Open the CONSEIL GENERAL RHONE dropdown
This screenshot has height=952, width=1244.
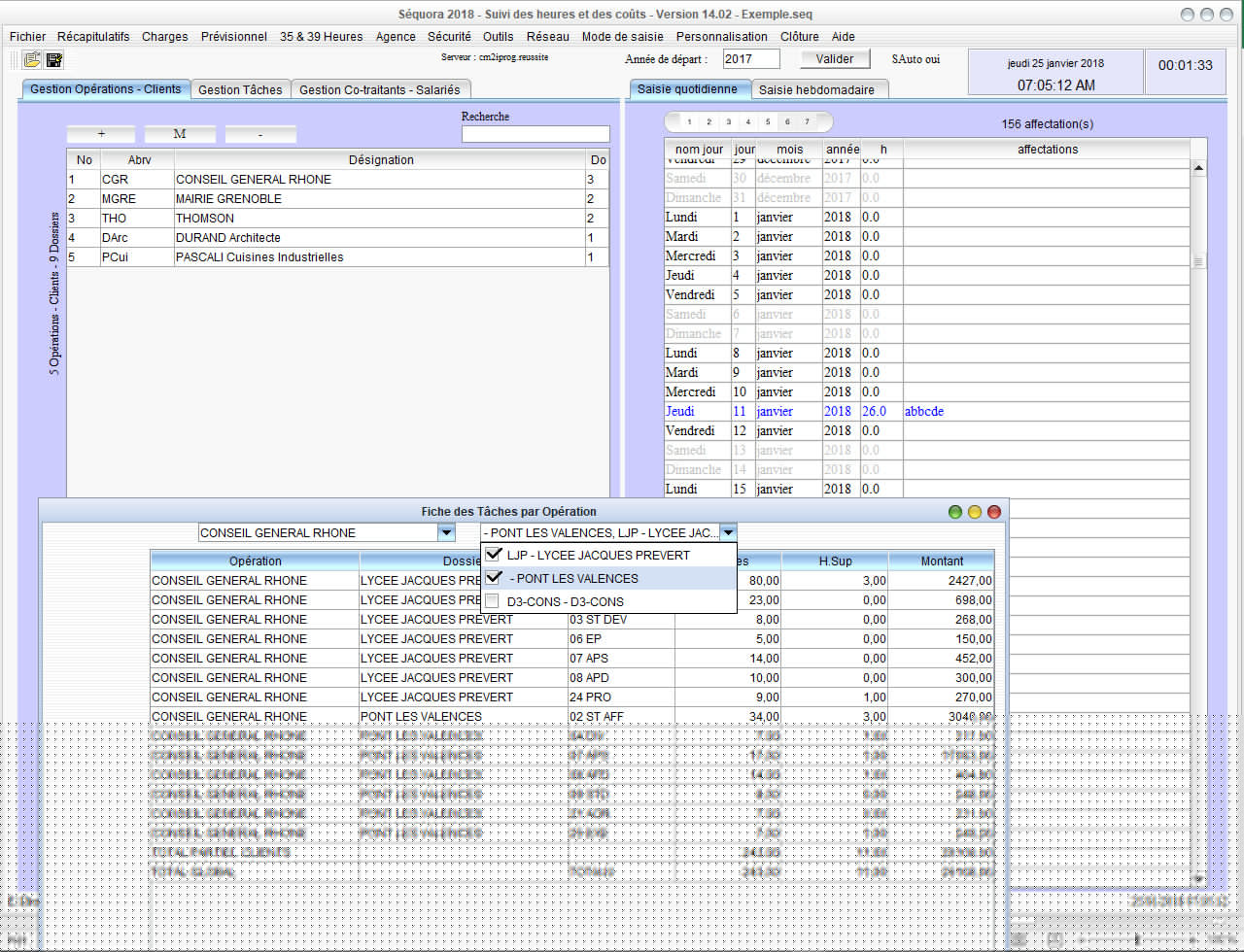pyautogui.click(x=446, y=532)
